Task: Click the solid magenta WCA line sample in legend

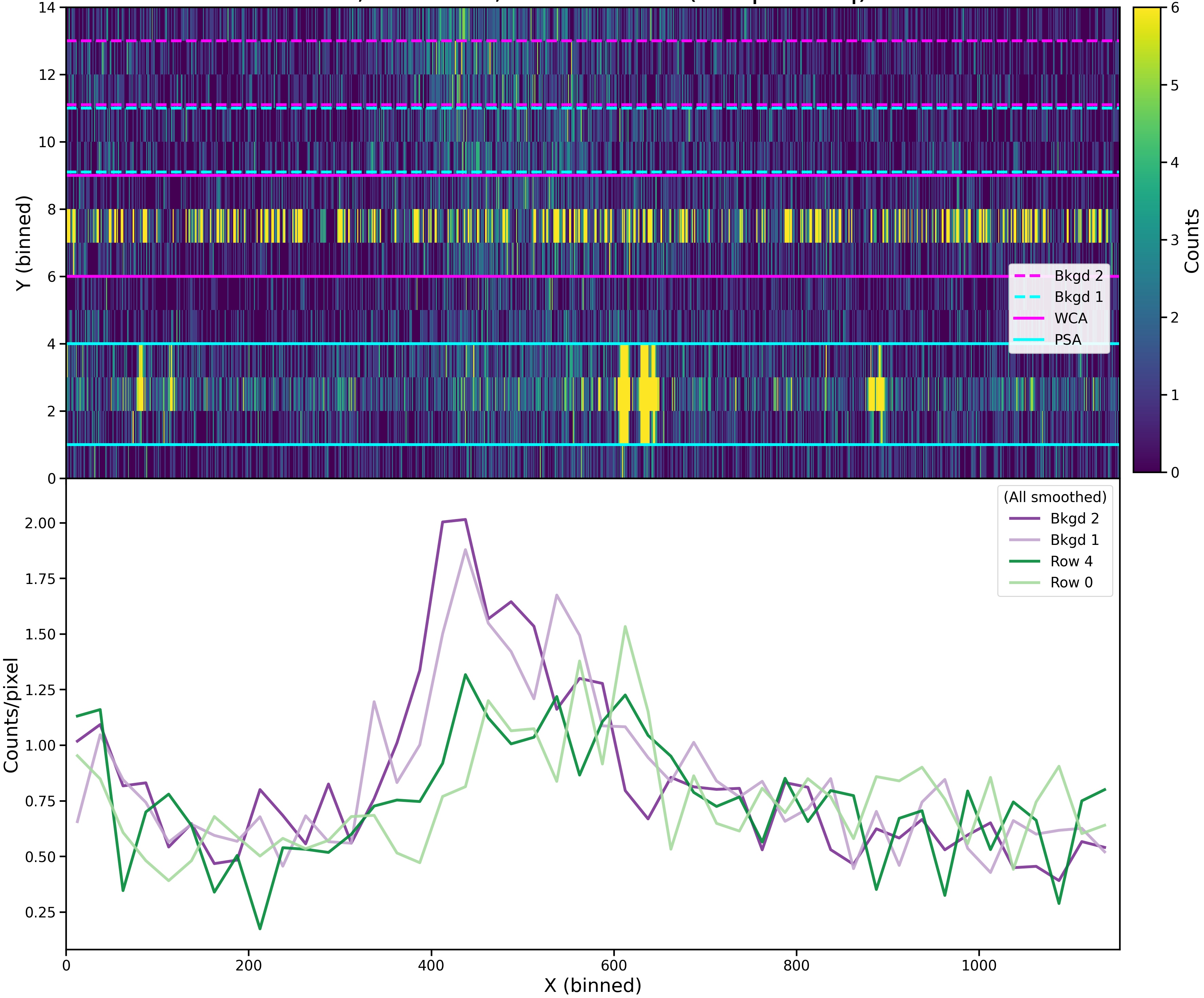Action: [x=1029, y=318]
